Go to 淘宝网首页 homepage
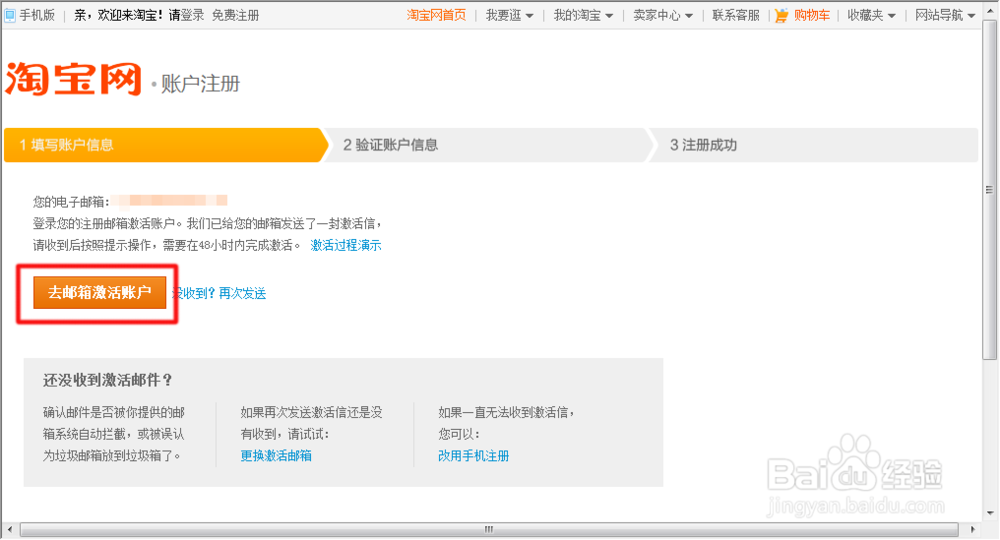The width and height of the screenshot is (1000, 540). 436,15
